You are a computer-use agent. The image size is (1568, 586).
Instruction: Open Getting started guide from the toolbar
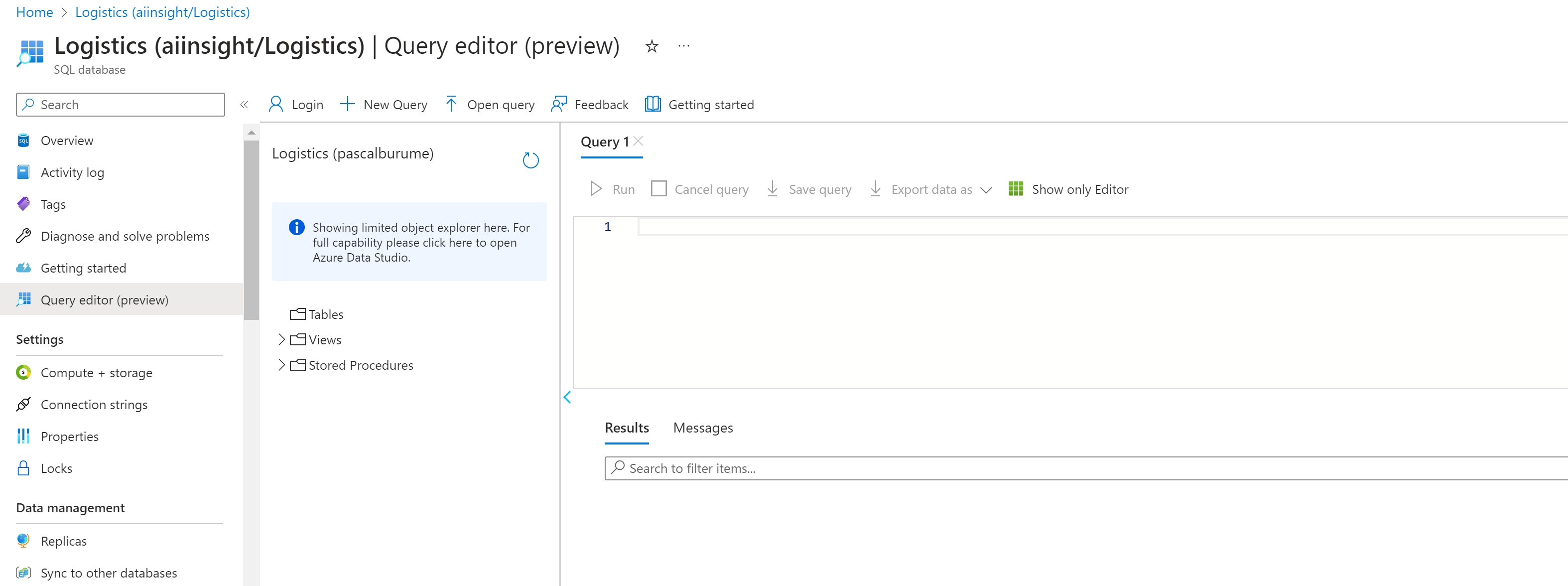(x=700, y=104)
